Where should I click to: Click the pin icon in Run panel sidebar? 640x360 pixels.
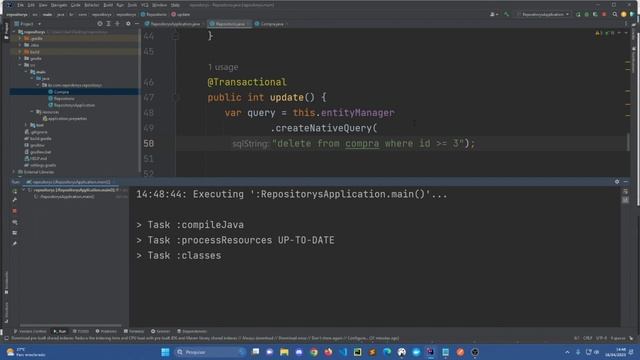(x=15, y=244)
